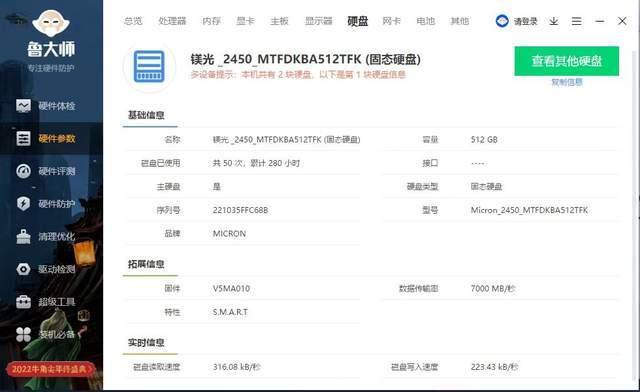
Task: Switch to the 处理器 tab
Action: pyautogui.click(x=172, y=21)
